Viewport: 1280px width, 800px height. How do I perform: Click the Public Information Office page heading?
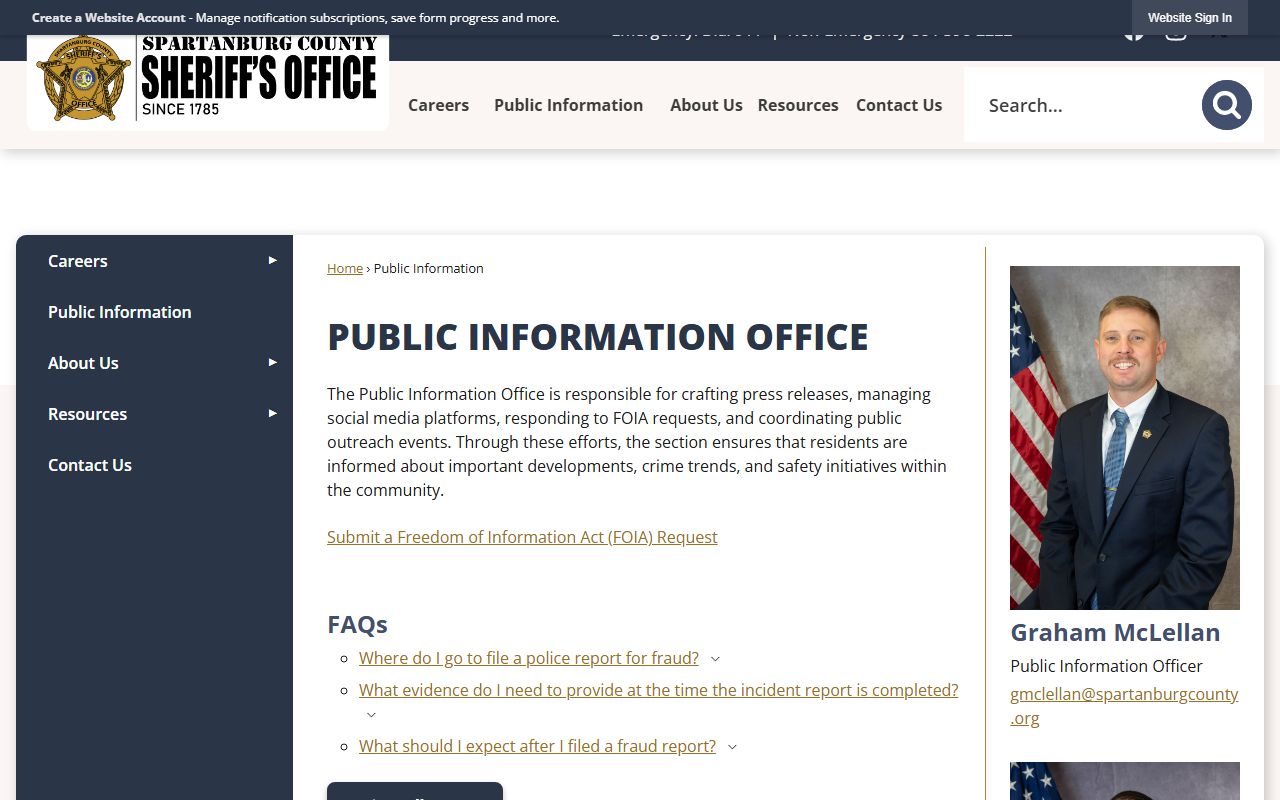(x=598, y=337)
